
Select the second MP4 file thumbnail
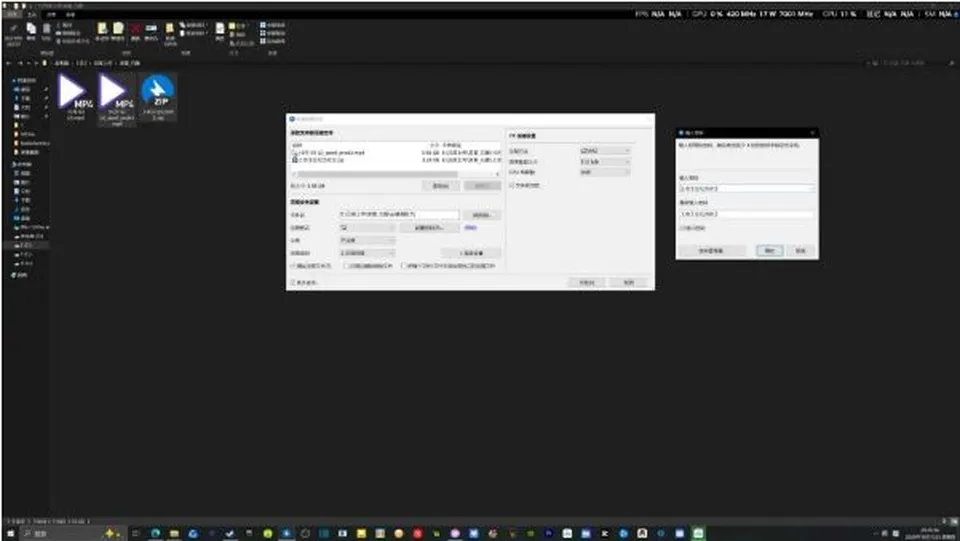pyautogui.click(x=116, y=98)
